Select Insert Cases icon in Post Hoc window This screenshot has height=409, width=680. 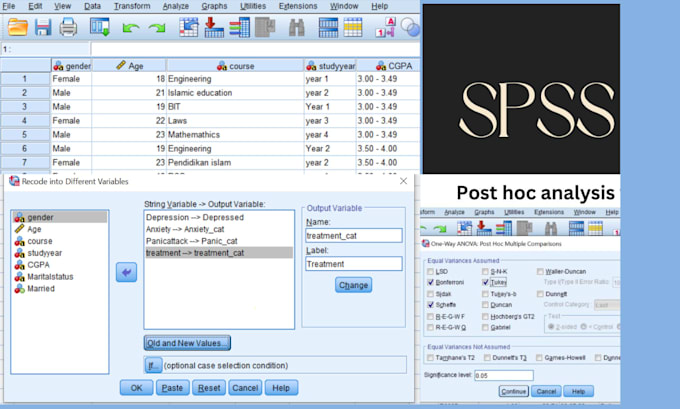click(x=576, y=228)
